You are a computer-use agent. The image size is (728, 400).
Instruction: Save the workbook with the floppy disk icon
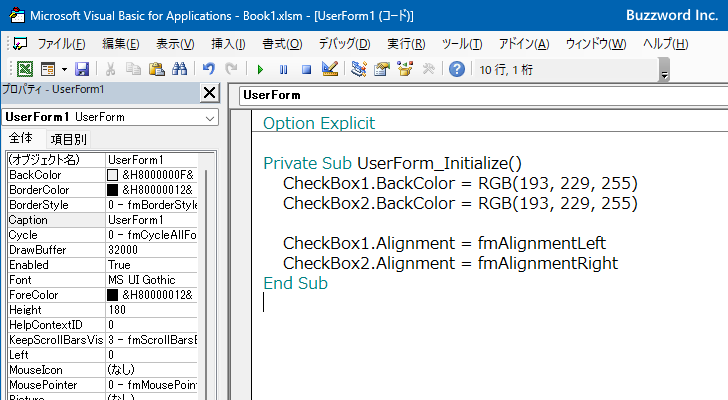coord(82,69)
